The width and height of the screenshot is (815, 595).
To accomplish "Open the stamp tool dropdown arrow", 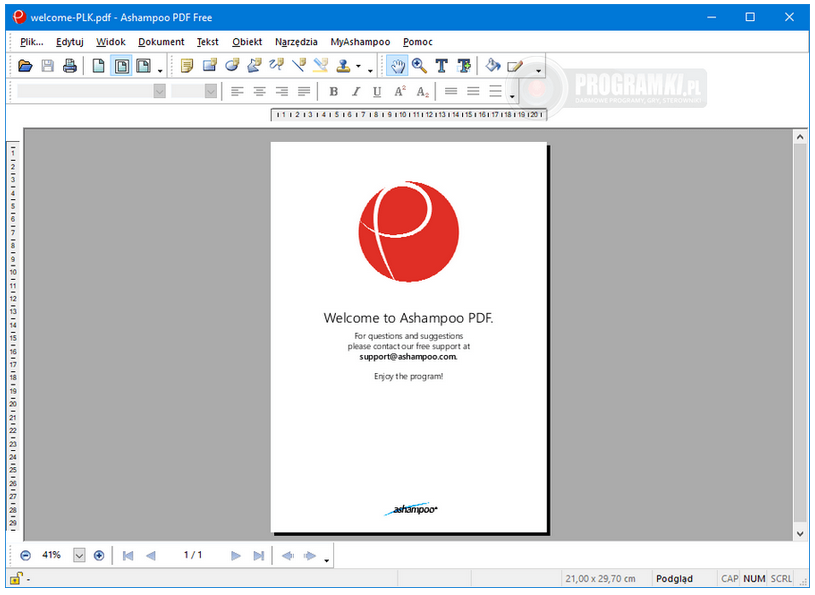I will click(x=358, y=66).
